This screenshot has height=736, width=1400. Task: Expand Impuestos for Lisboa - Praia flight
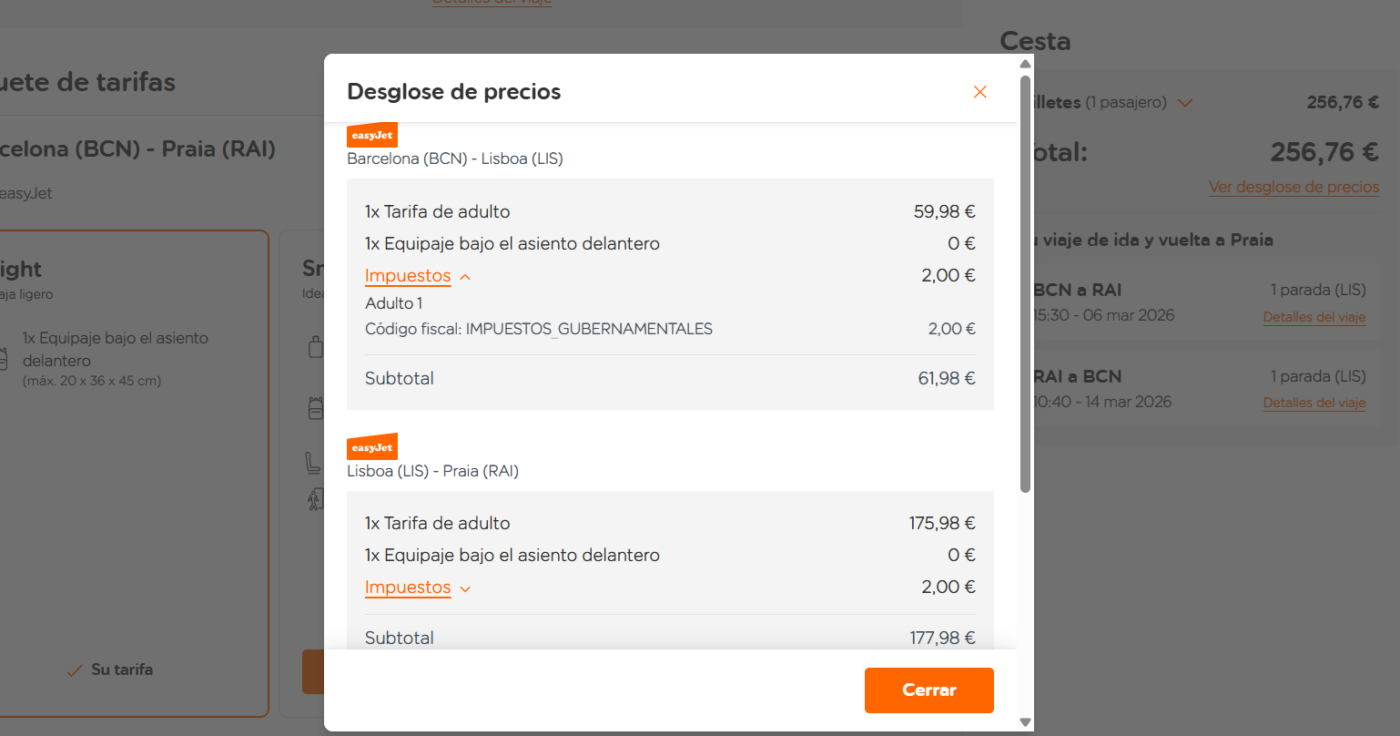coord(417,588)
